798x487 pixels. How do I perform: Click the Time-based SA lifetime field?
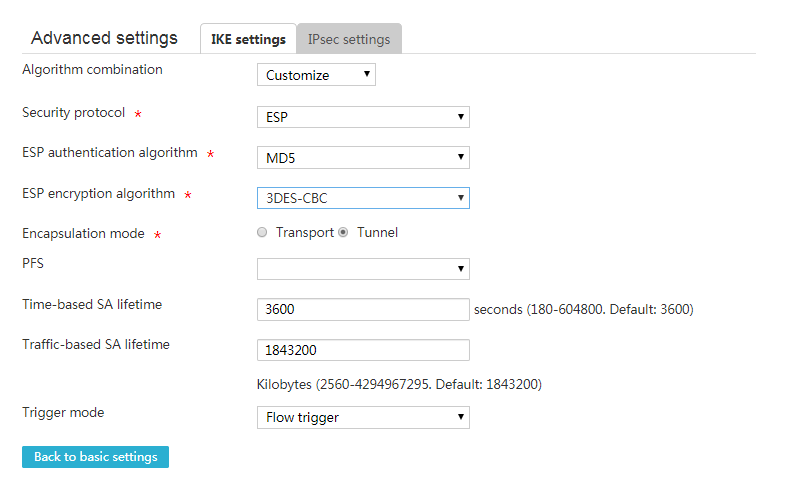point(363,309)
